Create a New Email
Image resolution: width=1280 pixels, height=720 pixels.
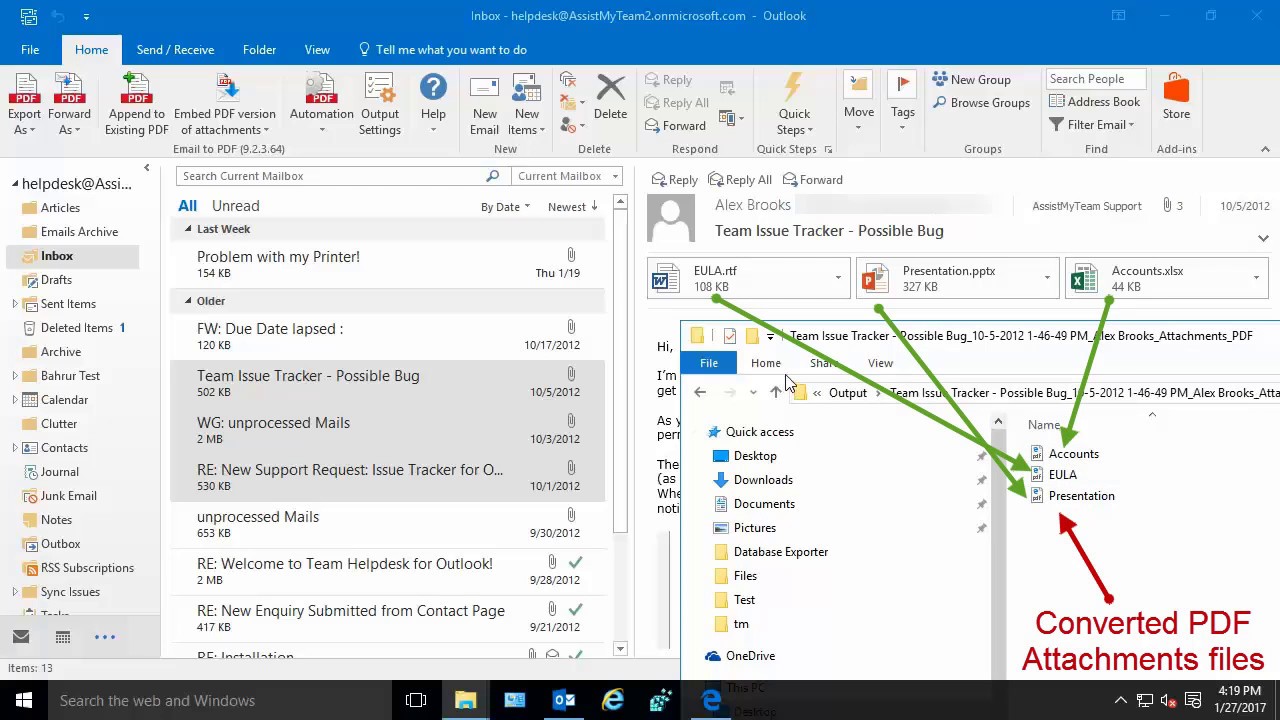pos(484,105)
